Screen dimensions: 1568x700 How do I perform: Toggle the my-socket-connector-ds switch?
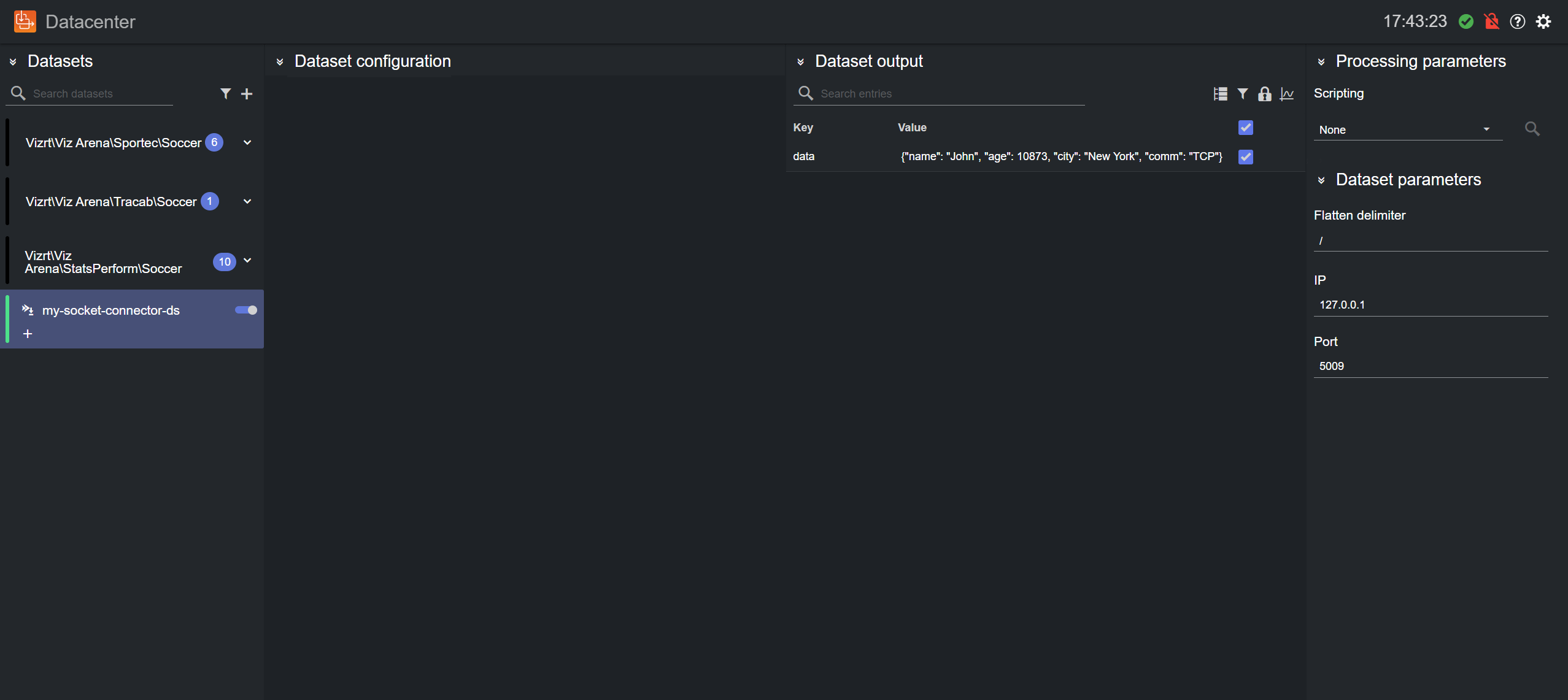click(x=246, y=310)
